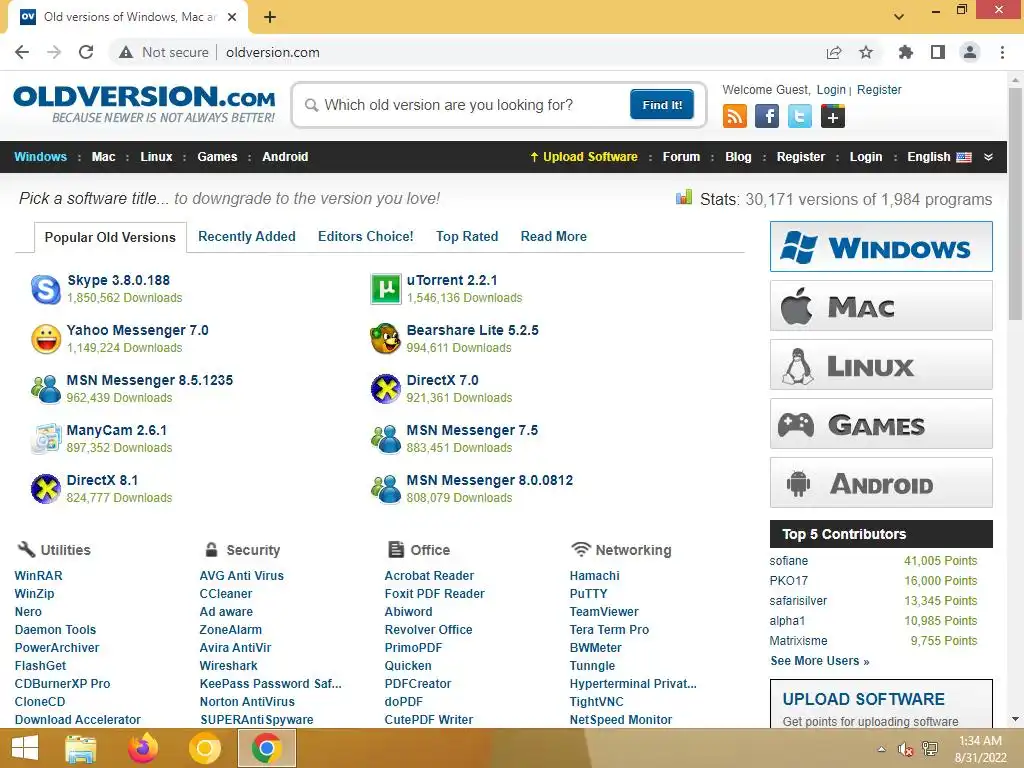The height and width of the screenshot is (768, 1024).
Task: Click the network icon in the system tray
Action: 930,749
